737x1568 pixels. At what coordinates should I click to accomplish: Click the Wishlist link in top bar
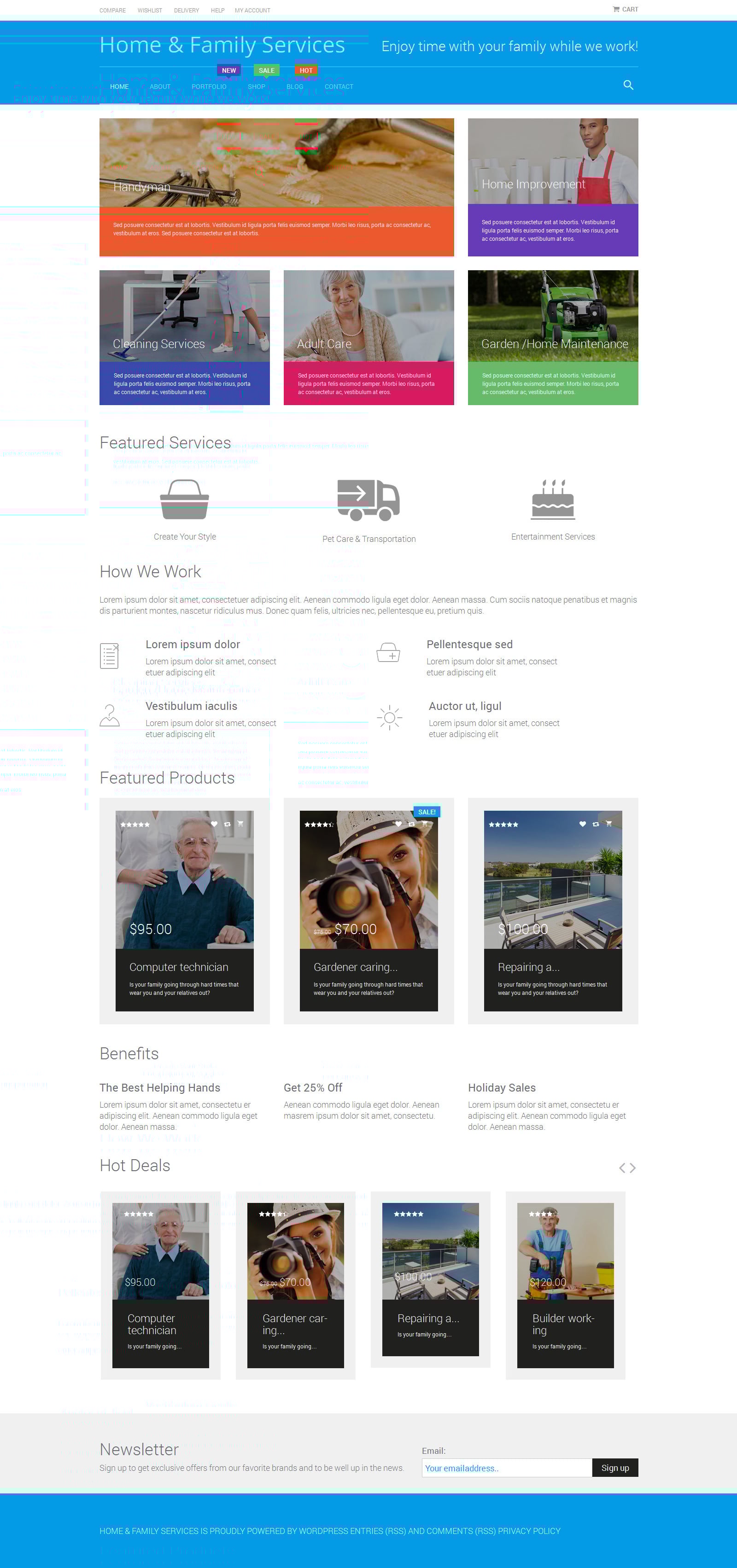tap(150, 10)
